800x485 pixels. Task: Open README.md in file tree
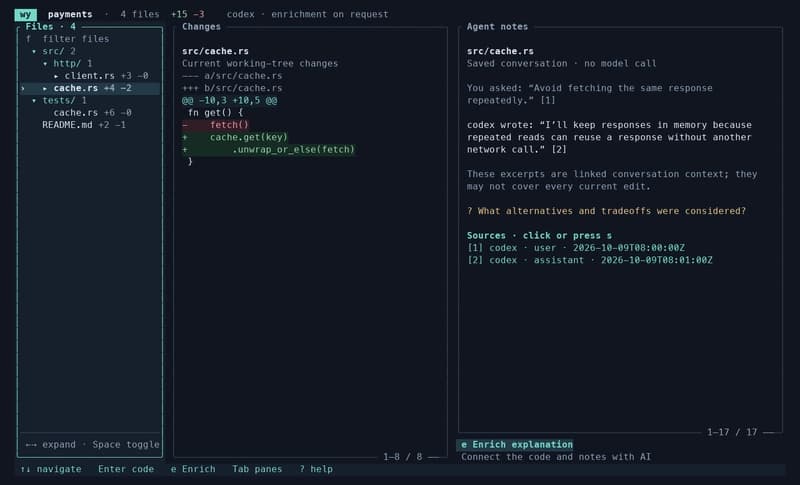(x=84, y=125)
